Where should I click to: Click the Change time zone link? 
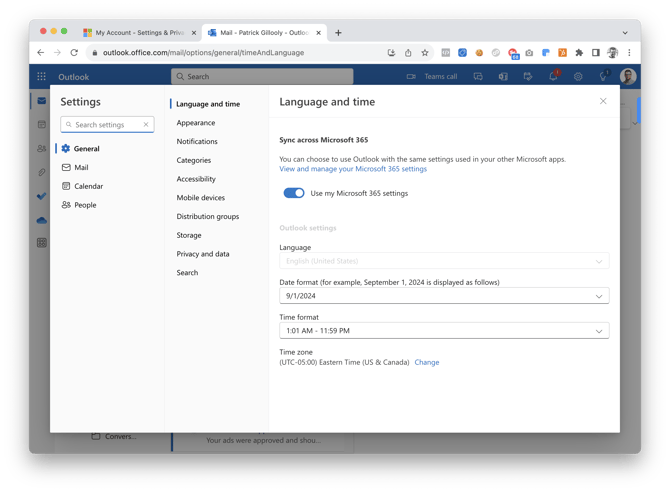click(x=427, y=362)
